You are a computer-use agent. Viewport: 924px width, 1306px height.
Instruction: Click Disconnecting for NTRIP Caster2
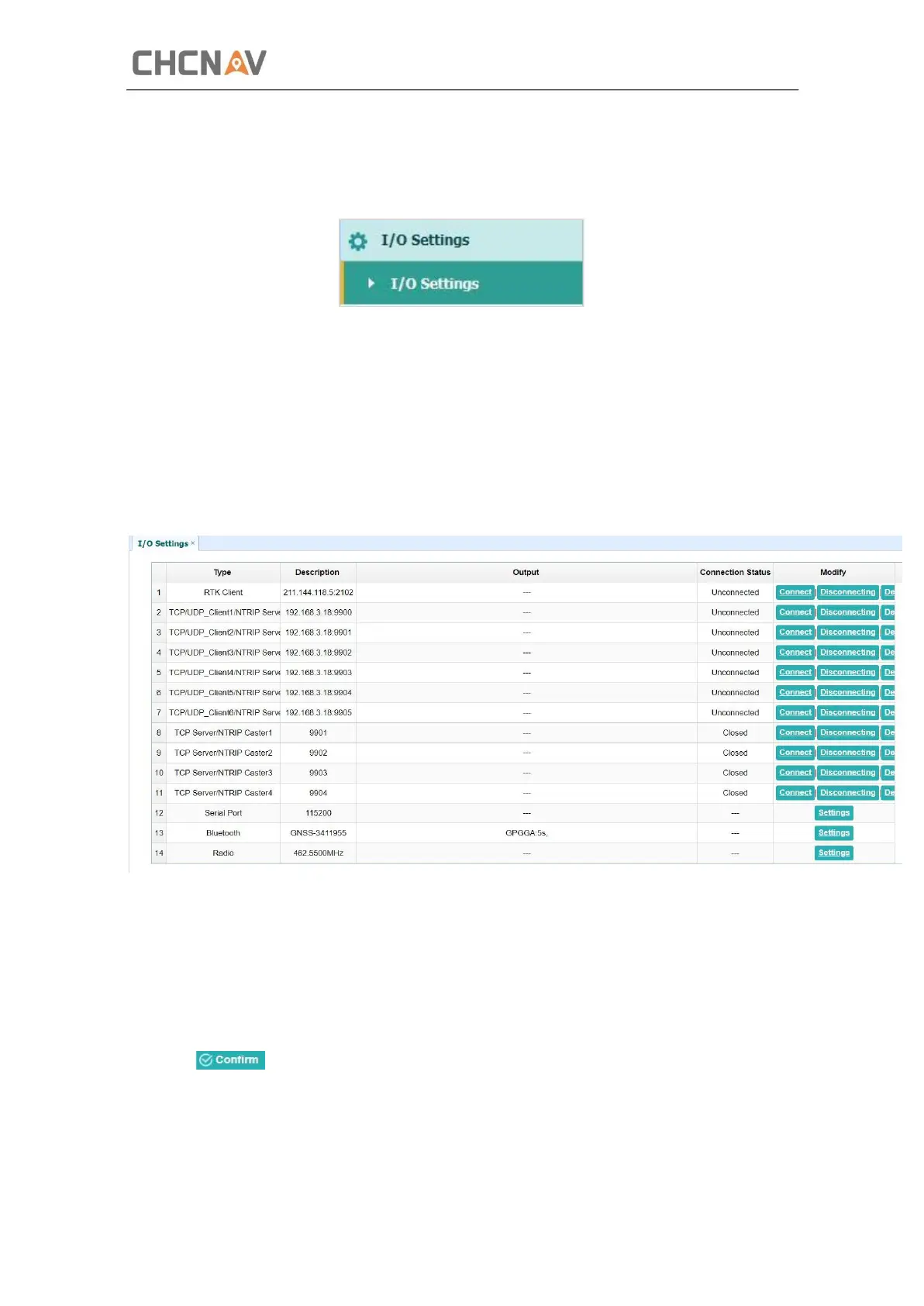847,753
